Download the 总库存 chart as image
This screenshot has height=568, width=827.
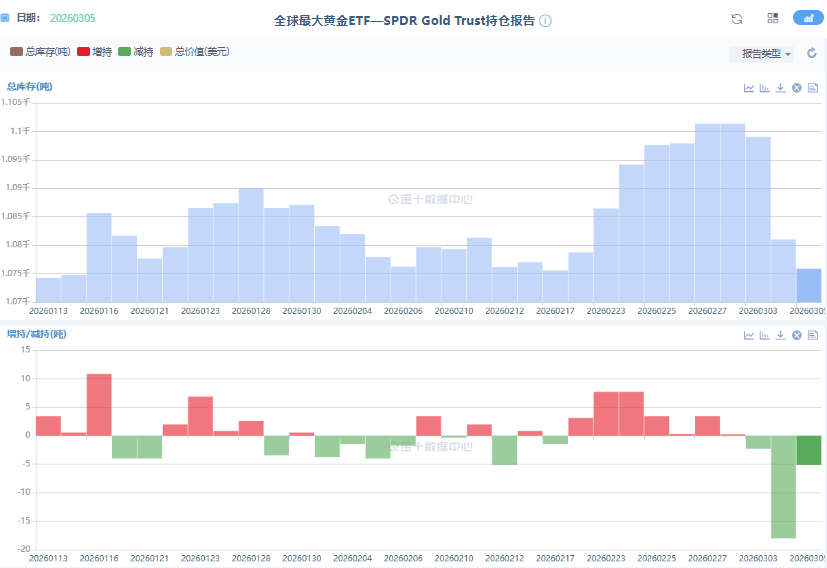coord(781,88)
